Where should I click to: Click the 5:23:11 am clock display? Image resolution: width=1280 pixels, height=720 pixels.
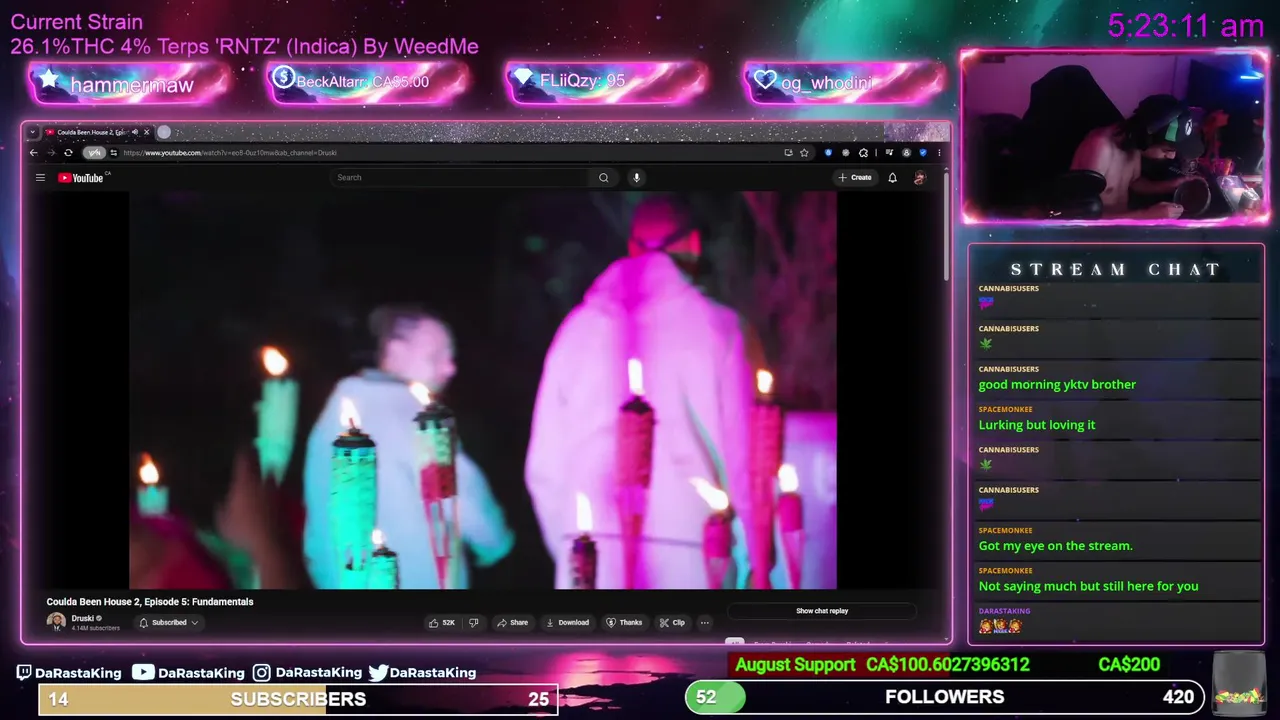(x=1186, y=25)
